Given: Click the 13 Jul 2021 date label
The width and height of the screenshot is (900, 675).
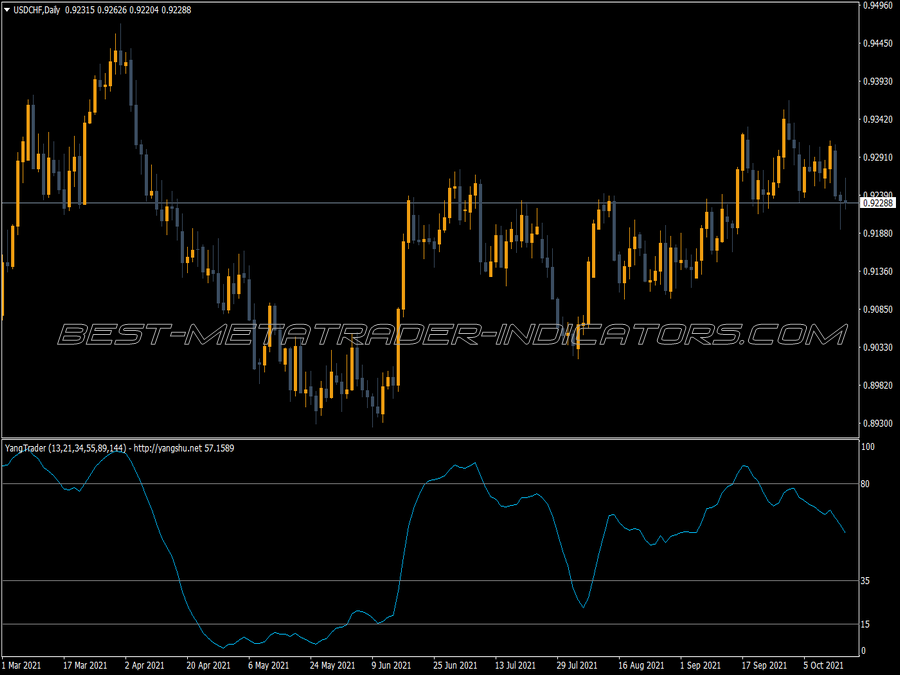Looking at the screenshot, I should coord(515,666).
